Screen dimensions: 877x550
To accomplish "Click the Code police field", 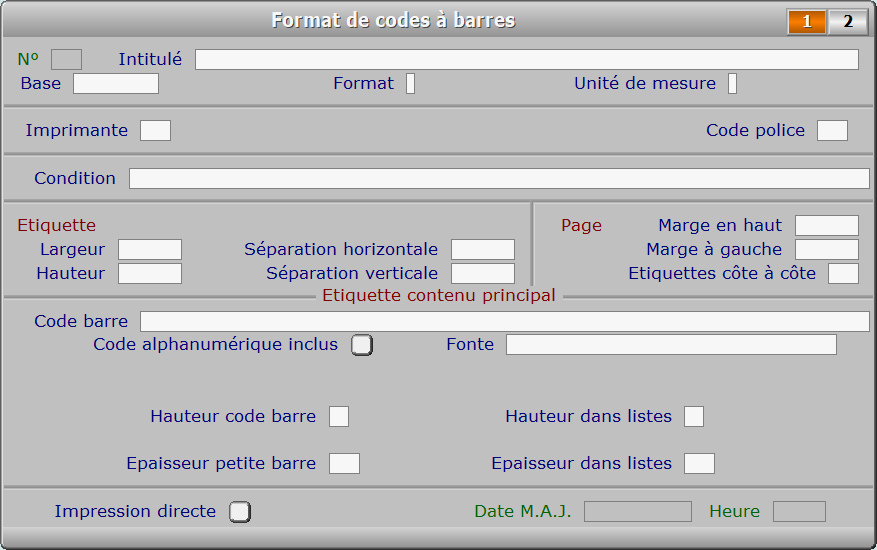I will [x=832, y=130].
